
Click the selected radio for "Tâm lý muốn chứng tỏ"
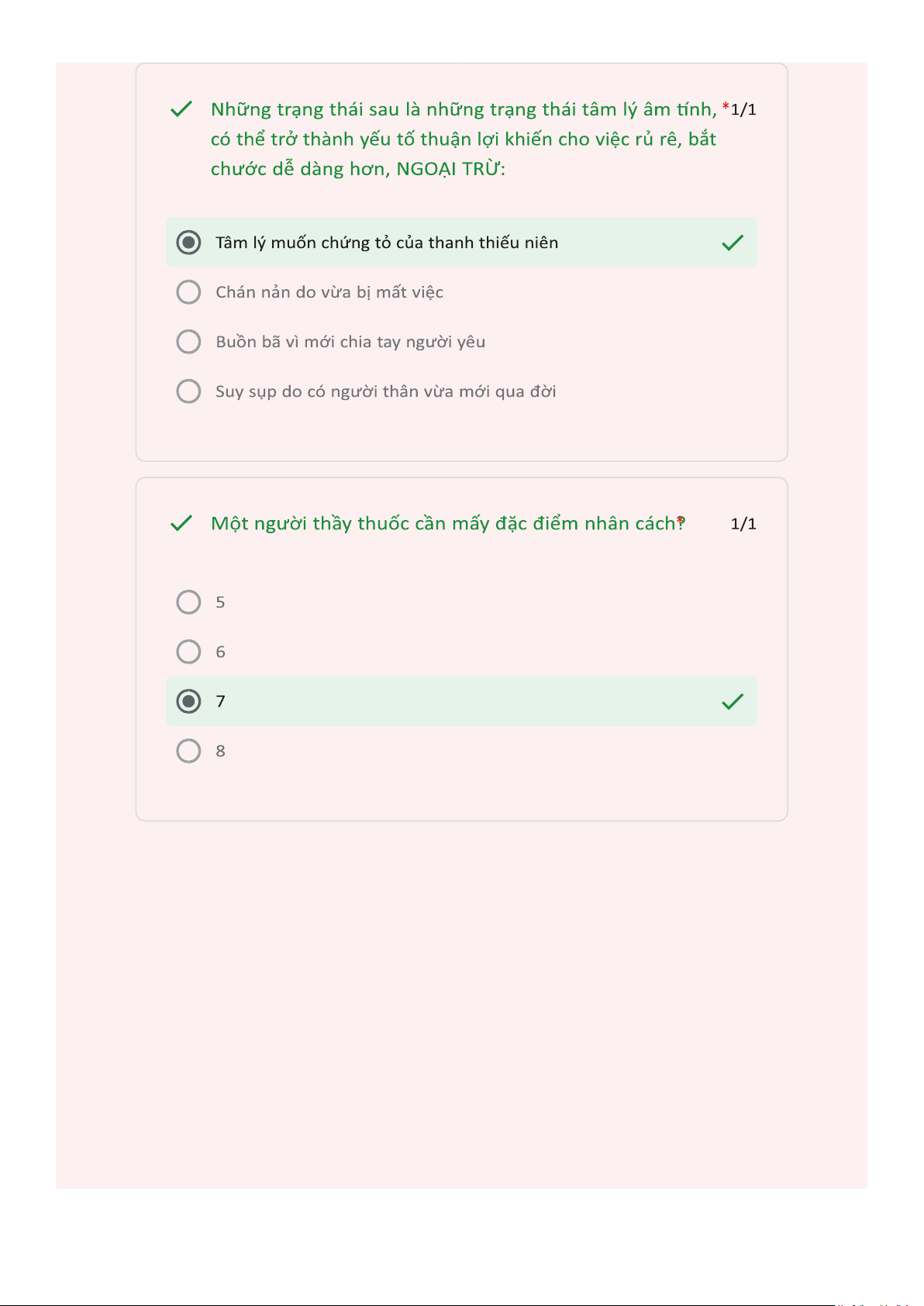[188, 243]
